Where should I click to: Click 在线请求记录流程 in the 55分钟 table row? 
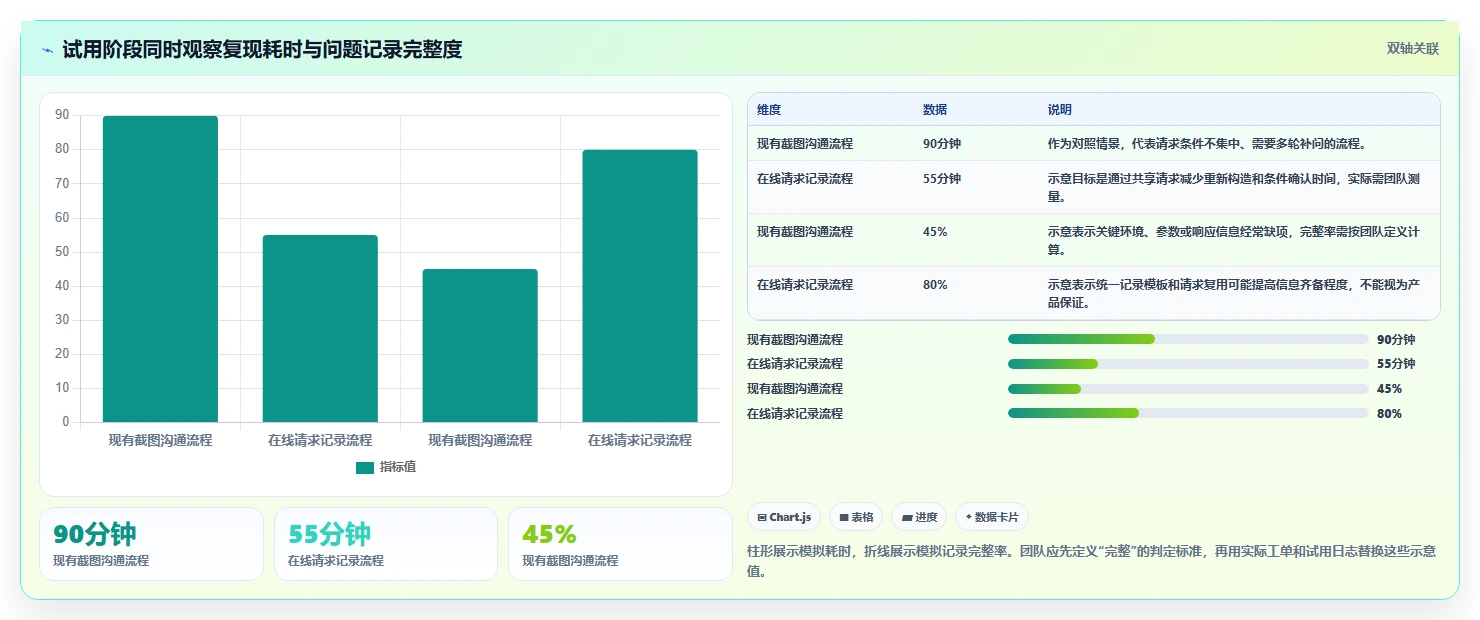[x=805, y=179]
